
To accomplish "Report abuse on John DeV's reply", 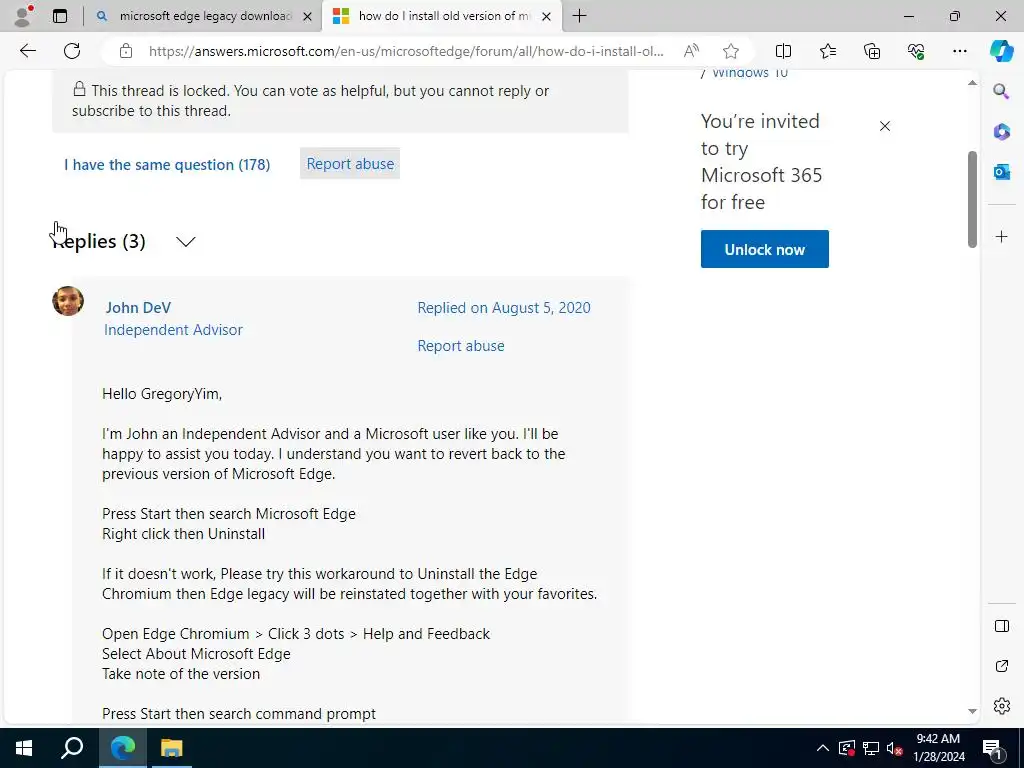I will click(x=460, y=345).
